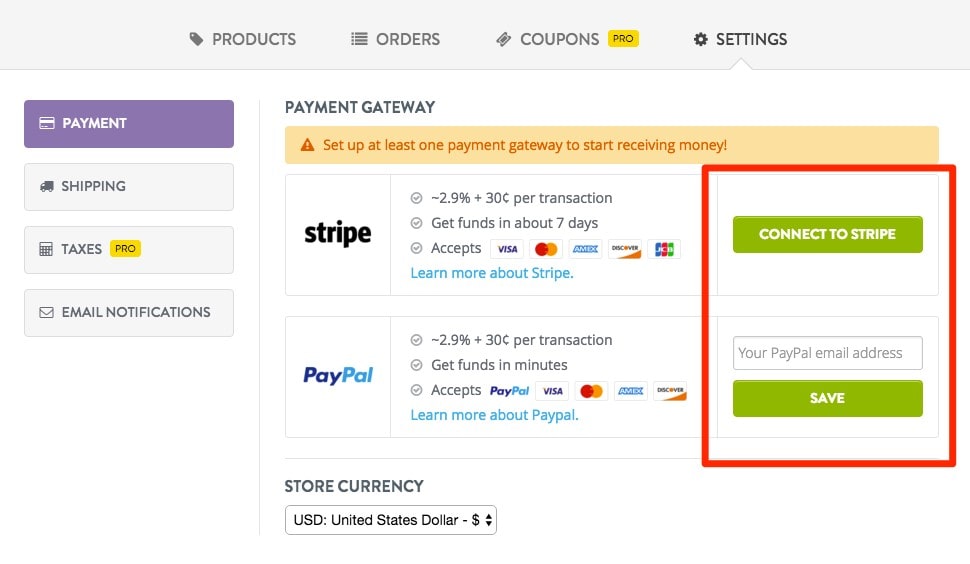The image size is (970, 564).
Task: Click the Visa card icon in Stripe row
Action: pyautogui.click(x=508, y=249)
